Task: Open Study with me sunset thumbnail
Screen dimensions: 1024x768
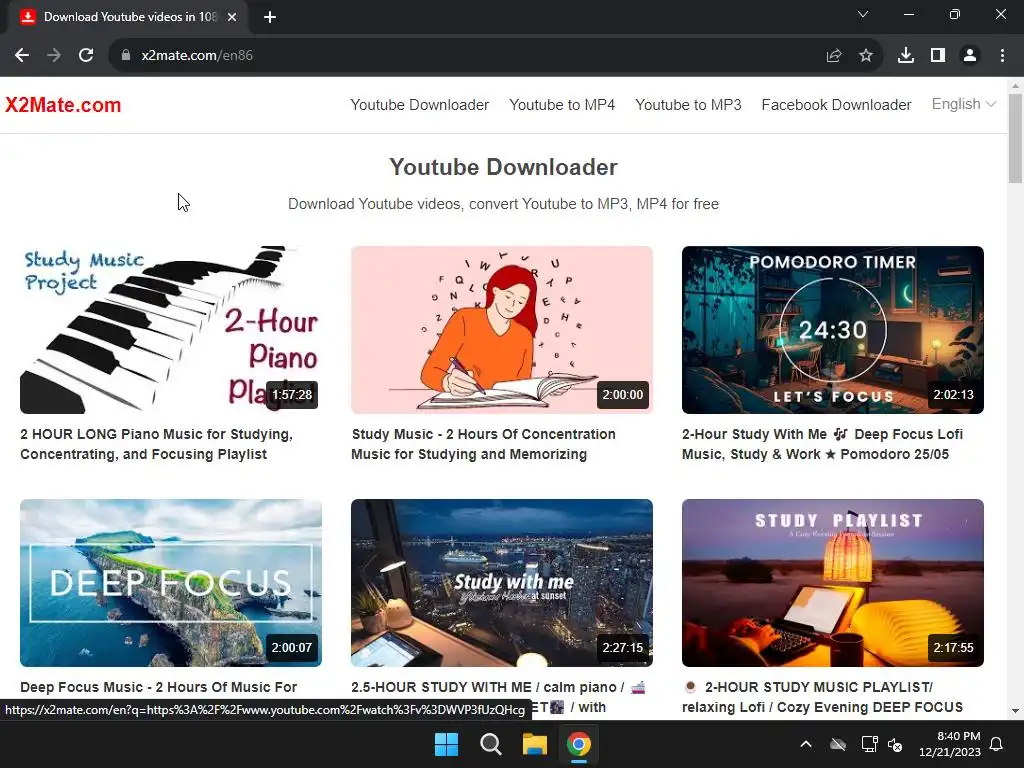Action: 502,583
